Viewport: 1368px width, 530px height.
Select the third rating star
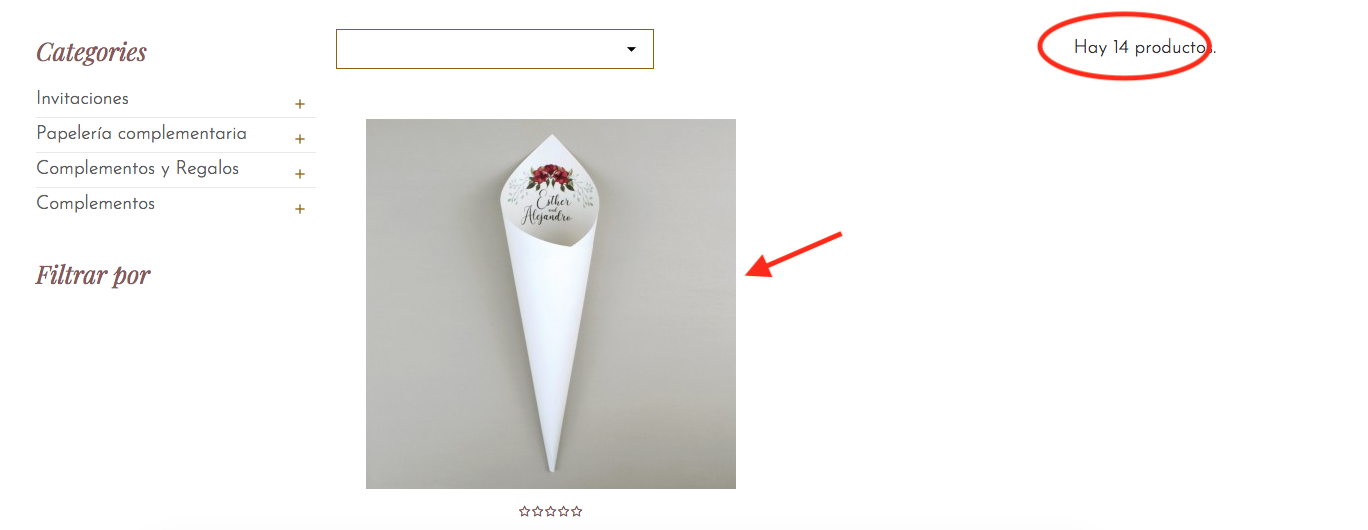[550, 511]
